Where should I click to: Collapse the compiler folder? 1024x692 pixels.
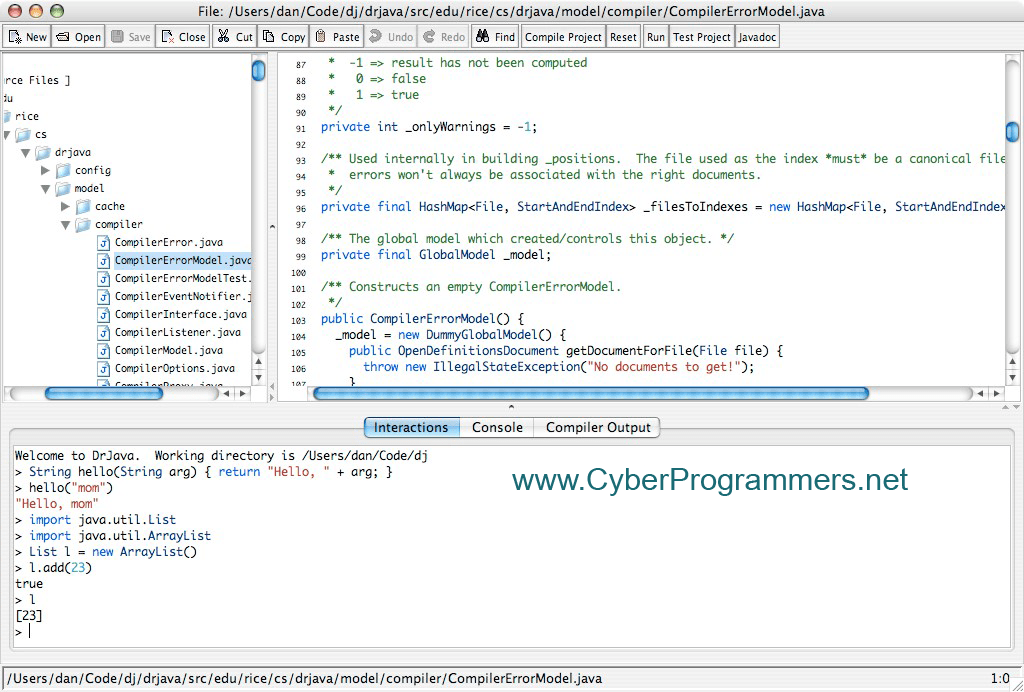(x=64, y=224)
